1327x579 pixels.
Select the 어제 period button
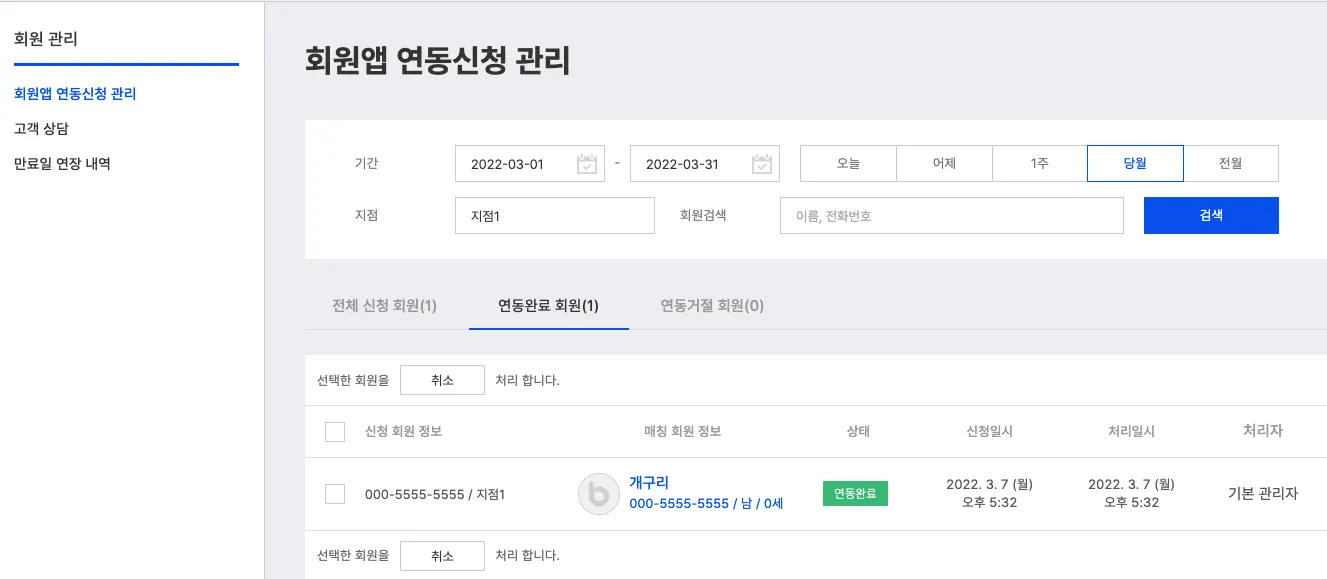pyautogui.click(x=944, y=164)
